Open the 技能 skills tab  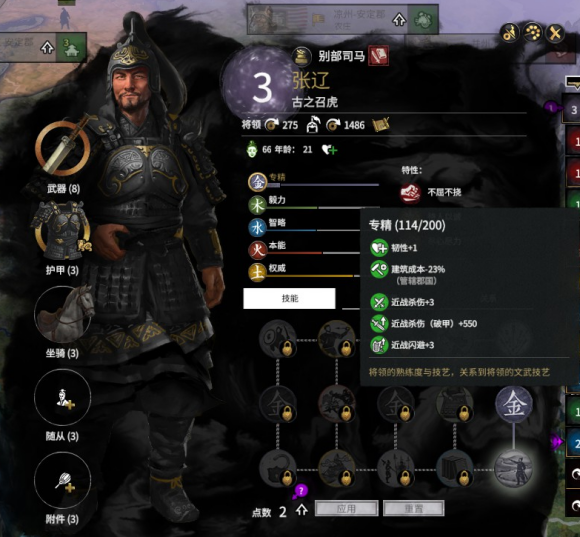point(289,298)
